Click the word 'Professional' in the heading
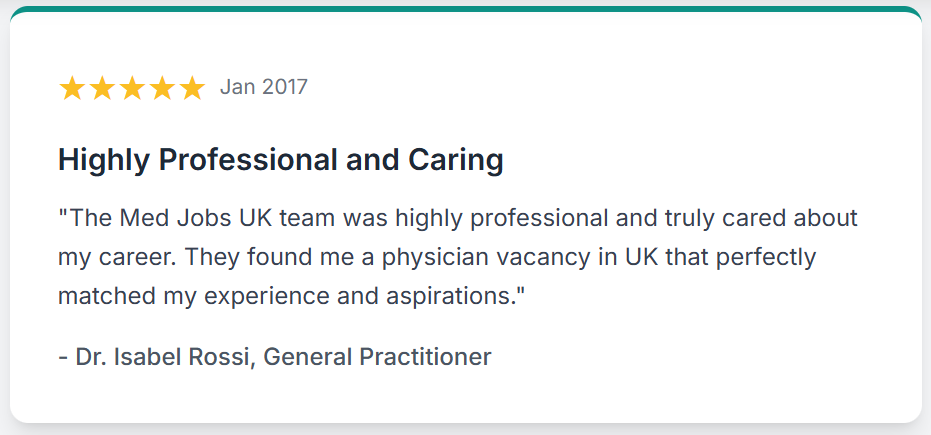 (x=245, y=160)
